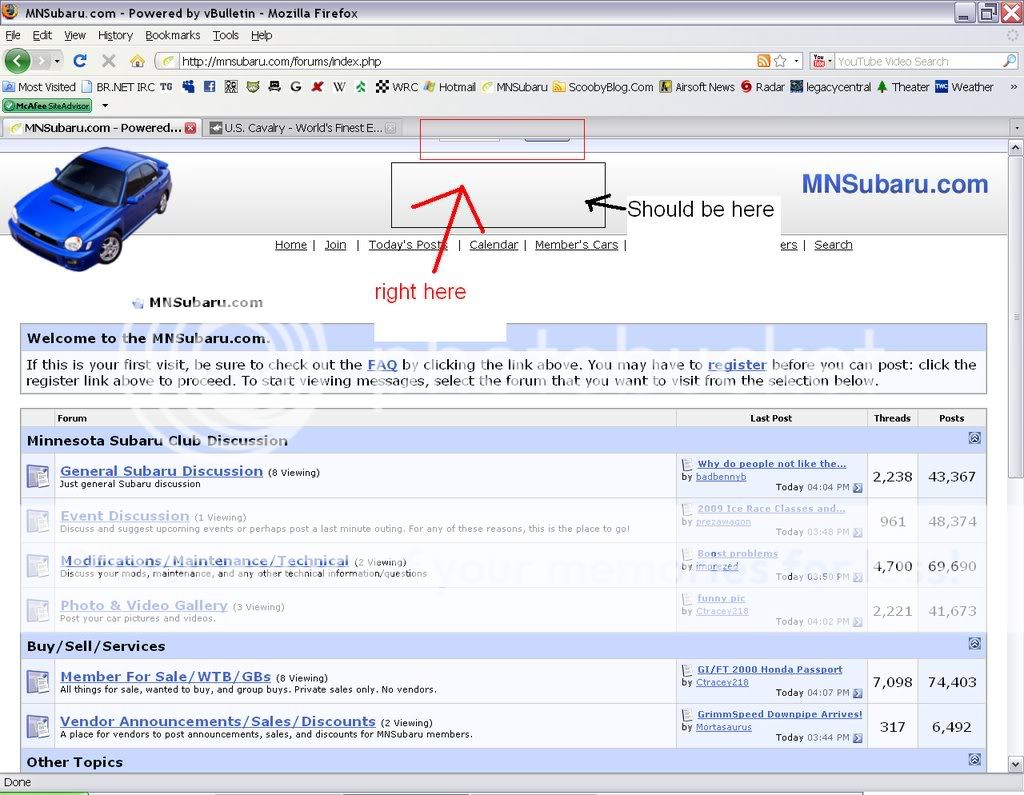Open the McAfee SiteAdvisor dropdown arrow
Viewport: 1024px width, 795px height.
[x=104, y=106]
